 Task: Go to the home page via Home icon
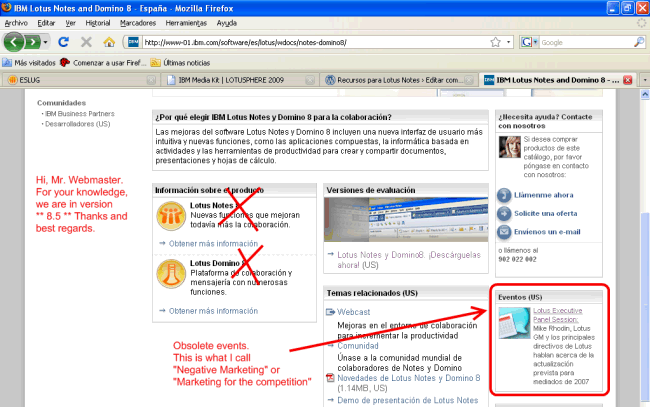109,42
